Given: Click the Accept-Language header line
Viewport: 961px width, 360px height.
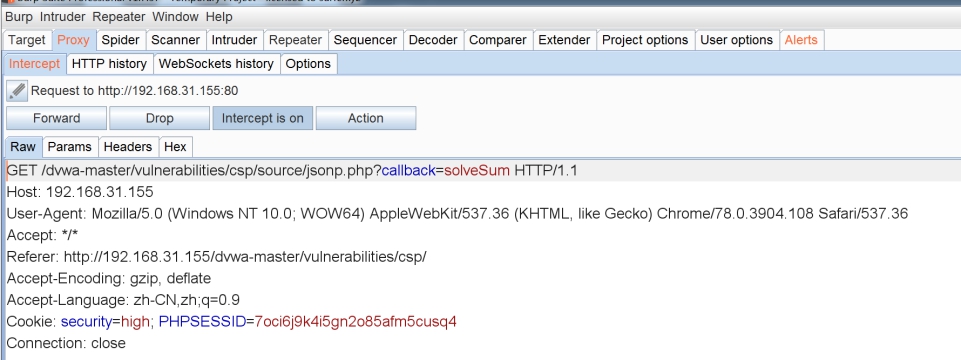Looking at the screenshot, I should pos(123,300).
